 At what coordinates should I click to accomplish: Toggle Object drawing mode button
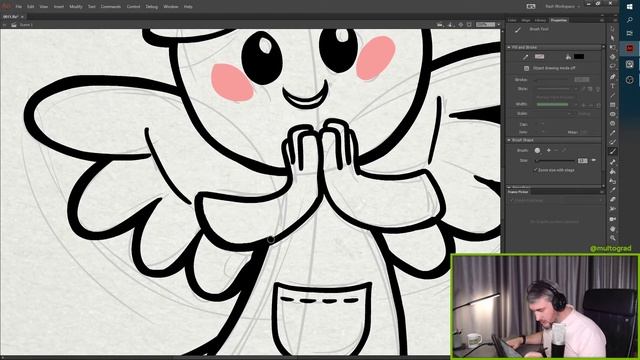tap(527, 68)
